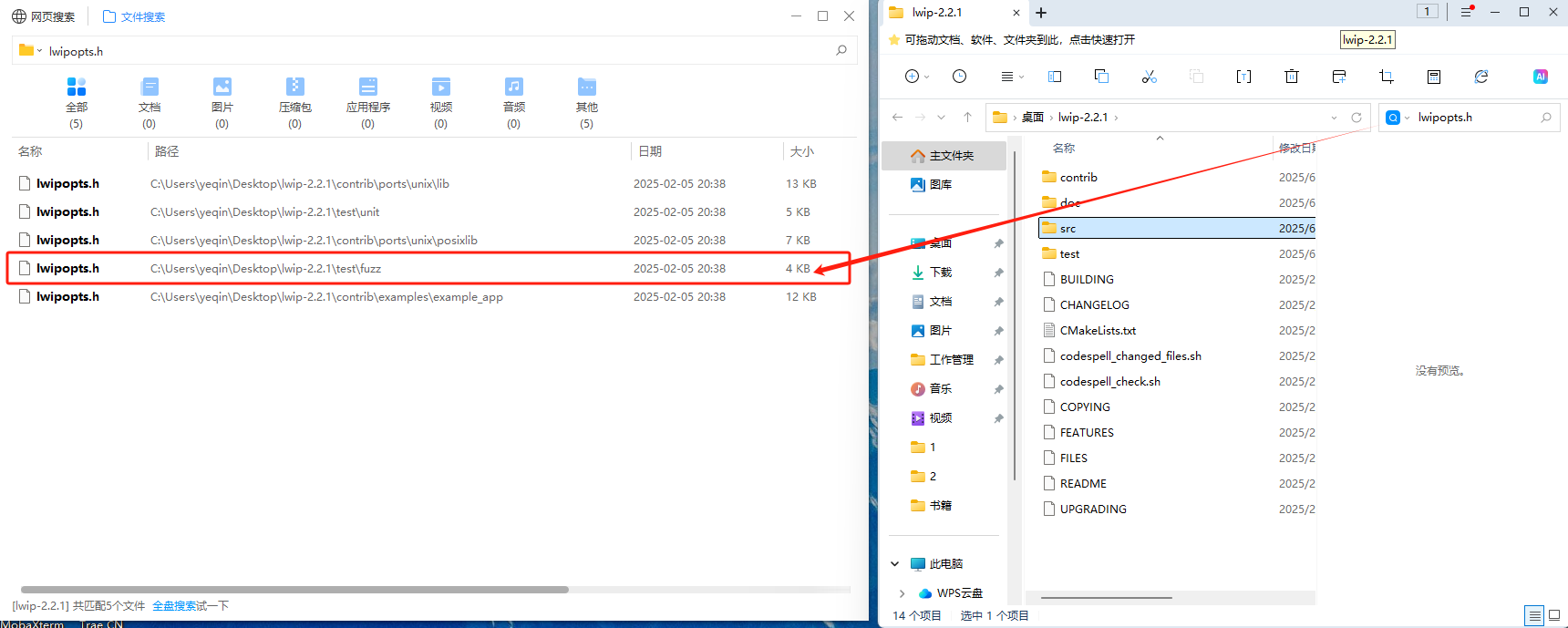1568x628 pixels.
Task: Click the browser refresh-globe icon in toolbar
Action: click(1481, 77)
